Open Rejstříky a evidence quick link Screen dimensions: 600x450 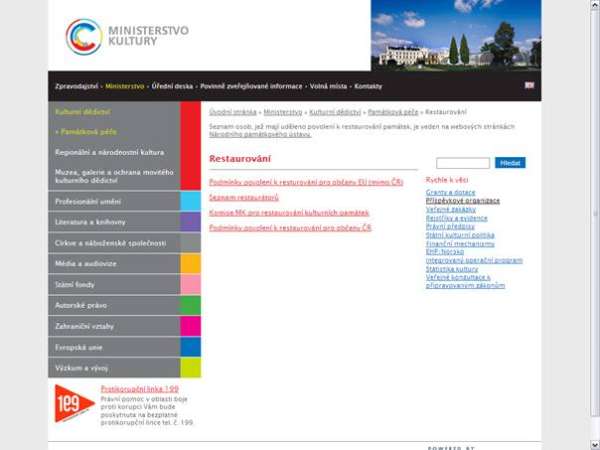pos(457,218)
